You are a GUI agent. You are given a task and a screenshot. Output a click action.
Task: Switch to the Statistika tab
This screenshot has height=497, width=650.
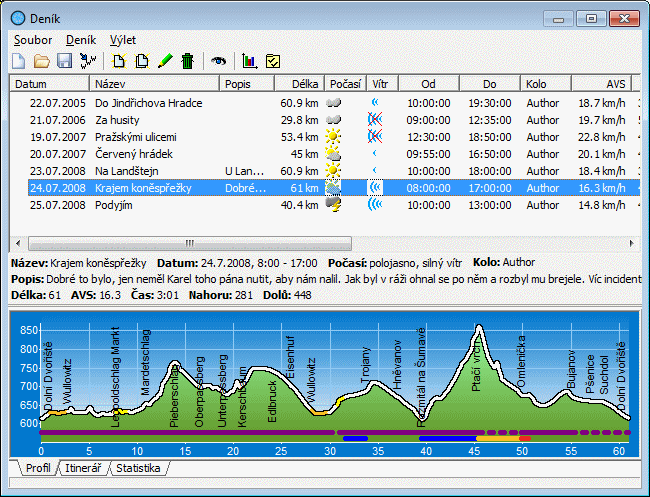tap(140, 468)
